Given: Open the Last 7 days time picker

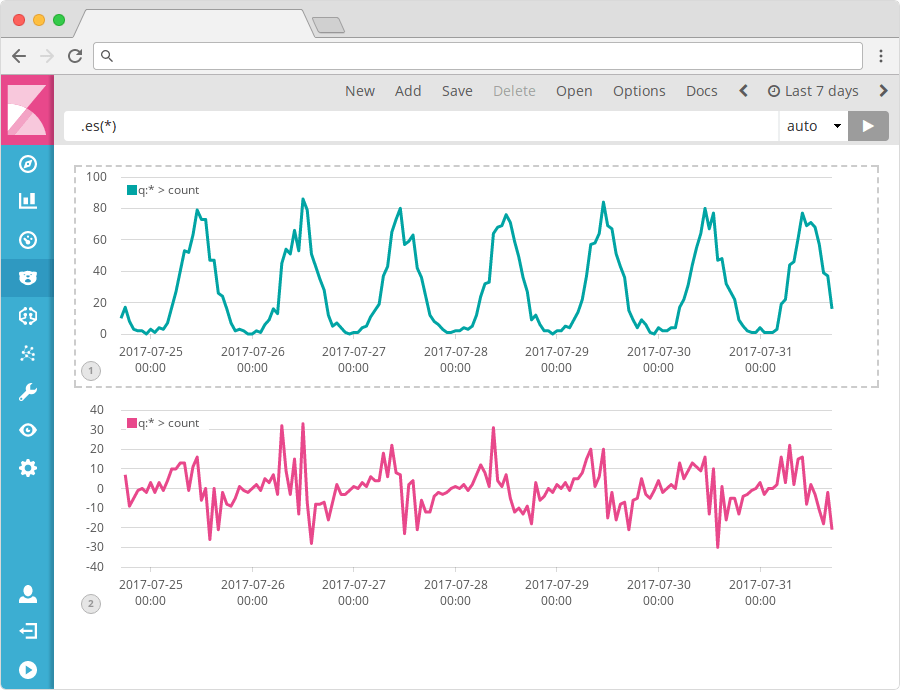Looking at the screenshot, I should click(x=813, y=90).
